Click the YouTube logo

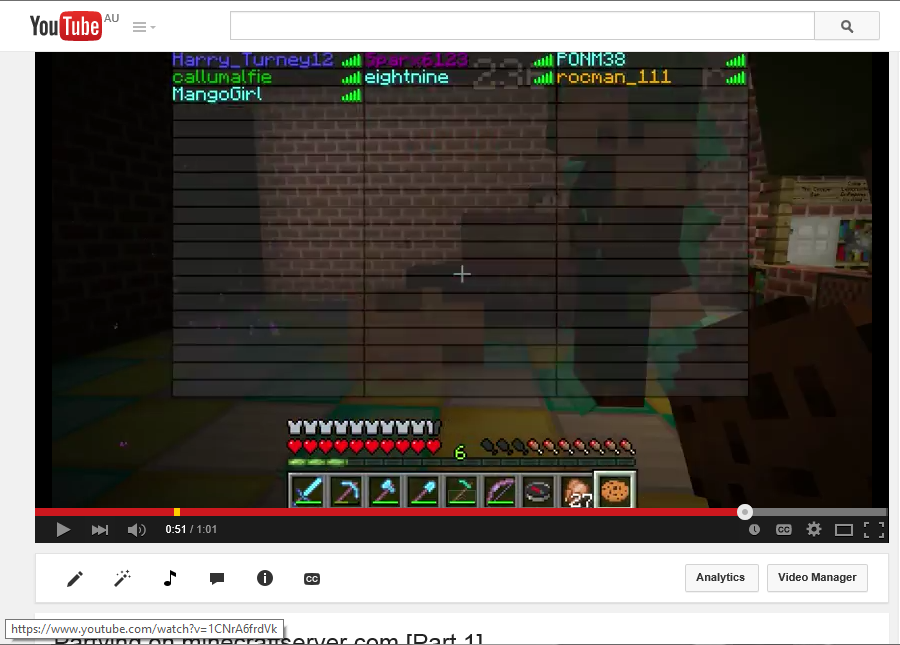66,26
